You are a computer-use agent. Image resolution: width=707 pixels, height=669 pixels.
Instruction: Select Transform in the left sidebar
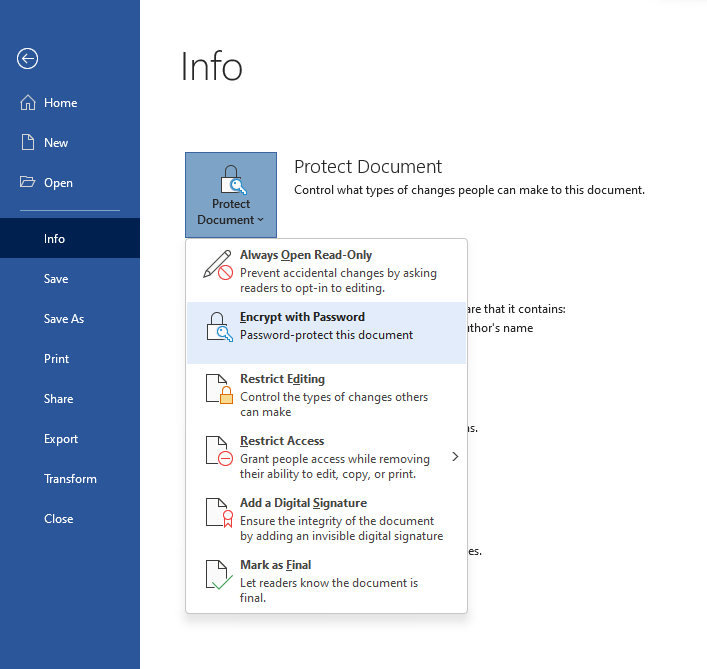[70, 479]
